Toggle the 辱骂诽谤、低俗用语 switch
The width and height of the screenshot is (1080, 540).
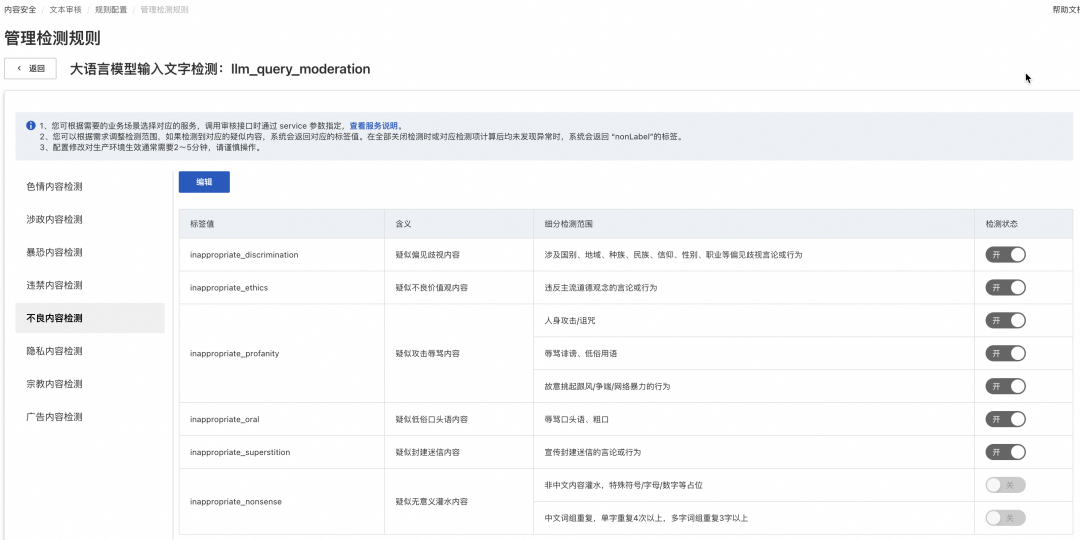point(1005,353)
